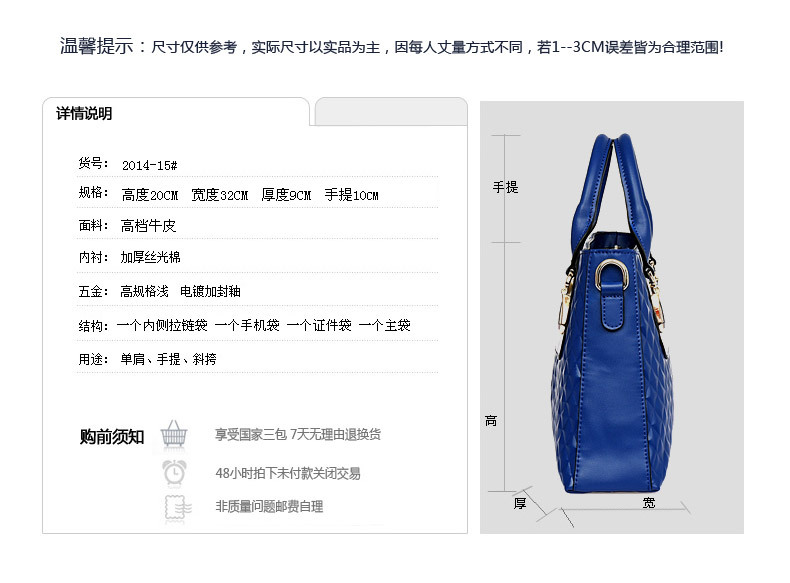Click the blue handbag product image

[612, 313]
